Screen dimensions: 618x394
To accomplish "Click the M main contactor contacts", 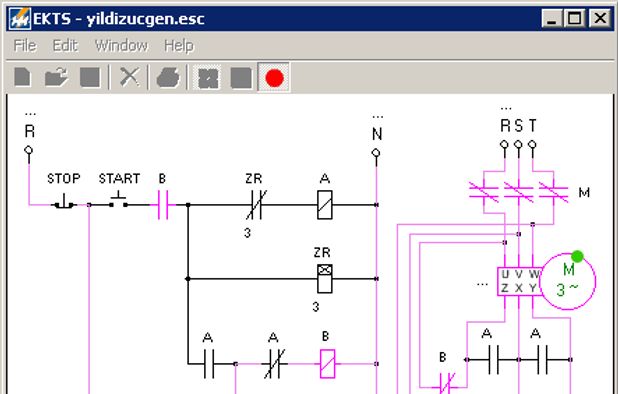I will click(518, 192).
